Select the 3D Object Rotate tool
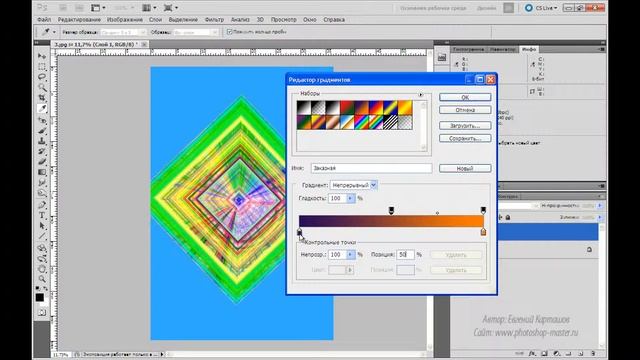This screenshot has height=360, width=640. click(42, 248)
